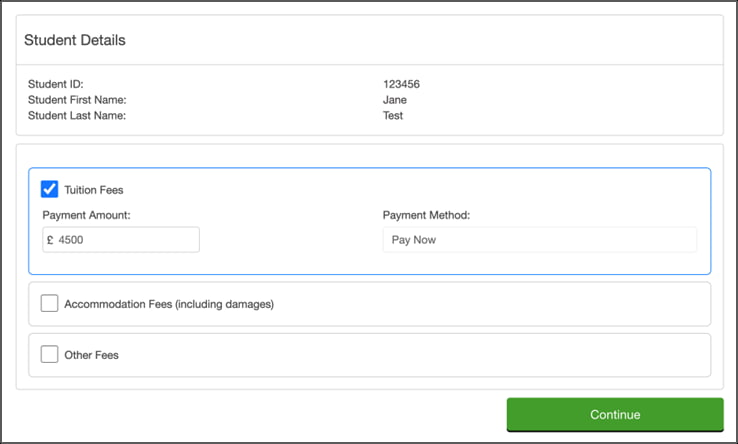The image size is (738, 444).
Task: Uncheck the Tuition Fees checkbox
Action: (49, 189)
